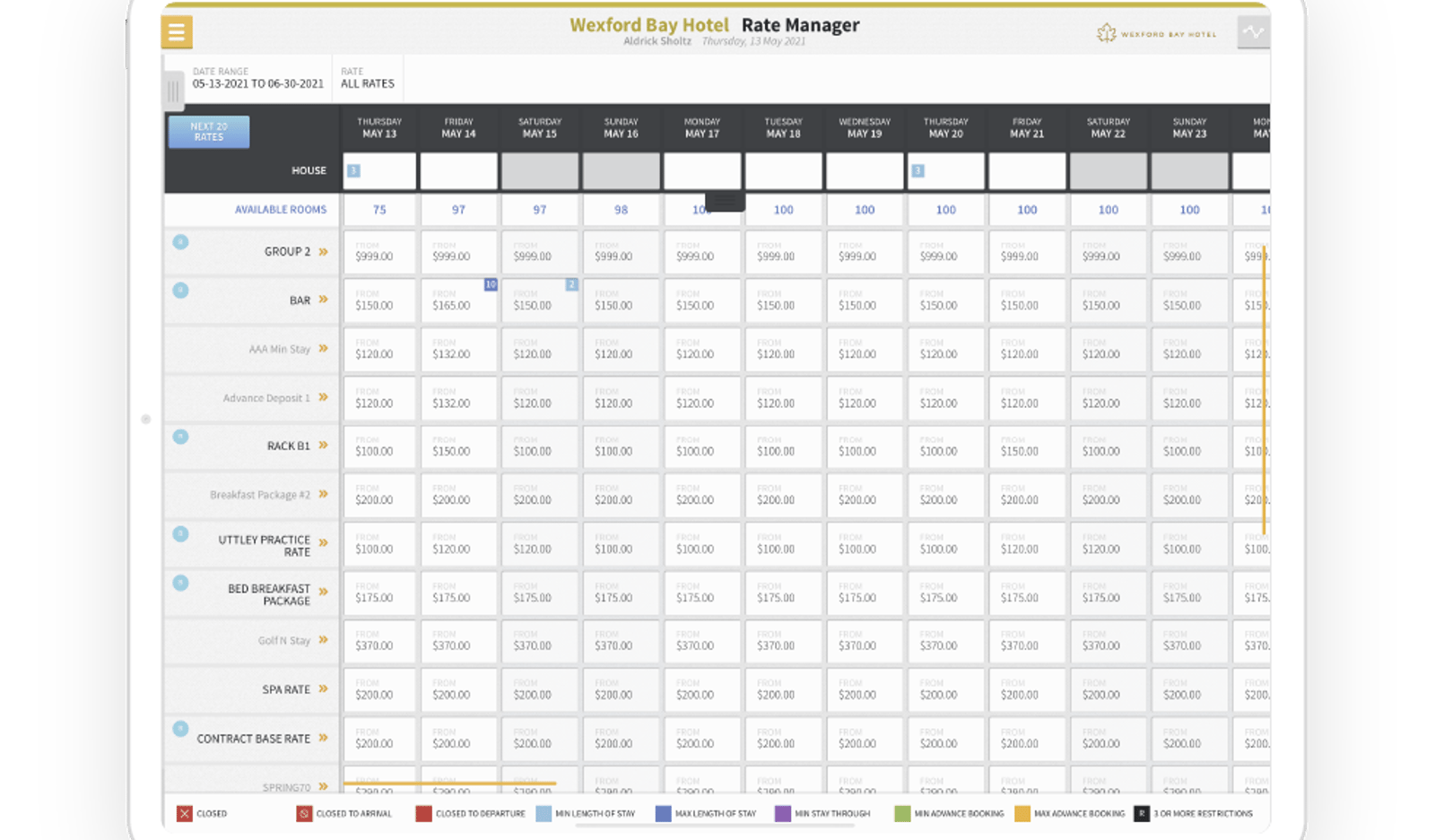Open Breakfast Package #2 $200.00 on May 23
The width and height of the screenshot is (1435, 840).
click(1189, 495)
